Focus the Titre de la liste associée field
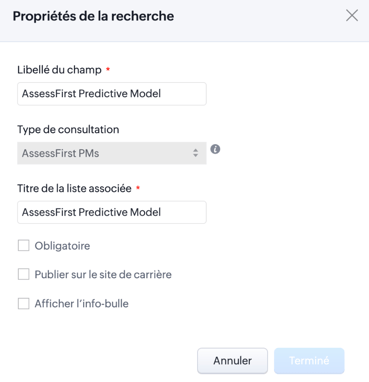Screen dimensions: 369x382 coord(112,212)
